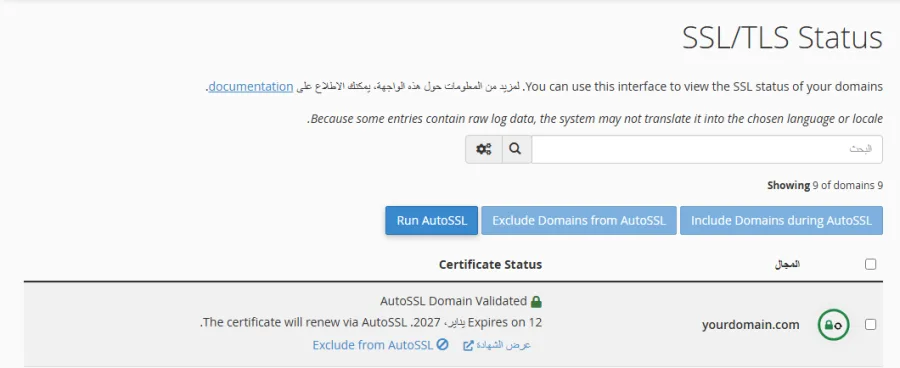The width and height of the screenshot is (900, 368).
Task: Click Exclude Domains from AutoSSL button
Action: pyautogui.click(x=579, y=220)
